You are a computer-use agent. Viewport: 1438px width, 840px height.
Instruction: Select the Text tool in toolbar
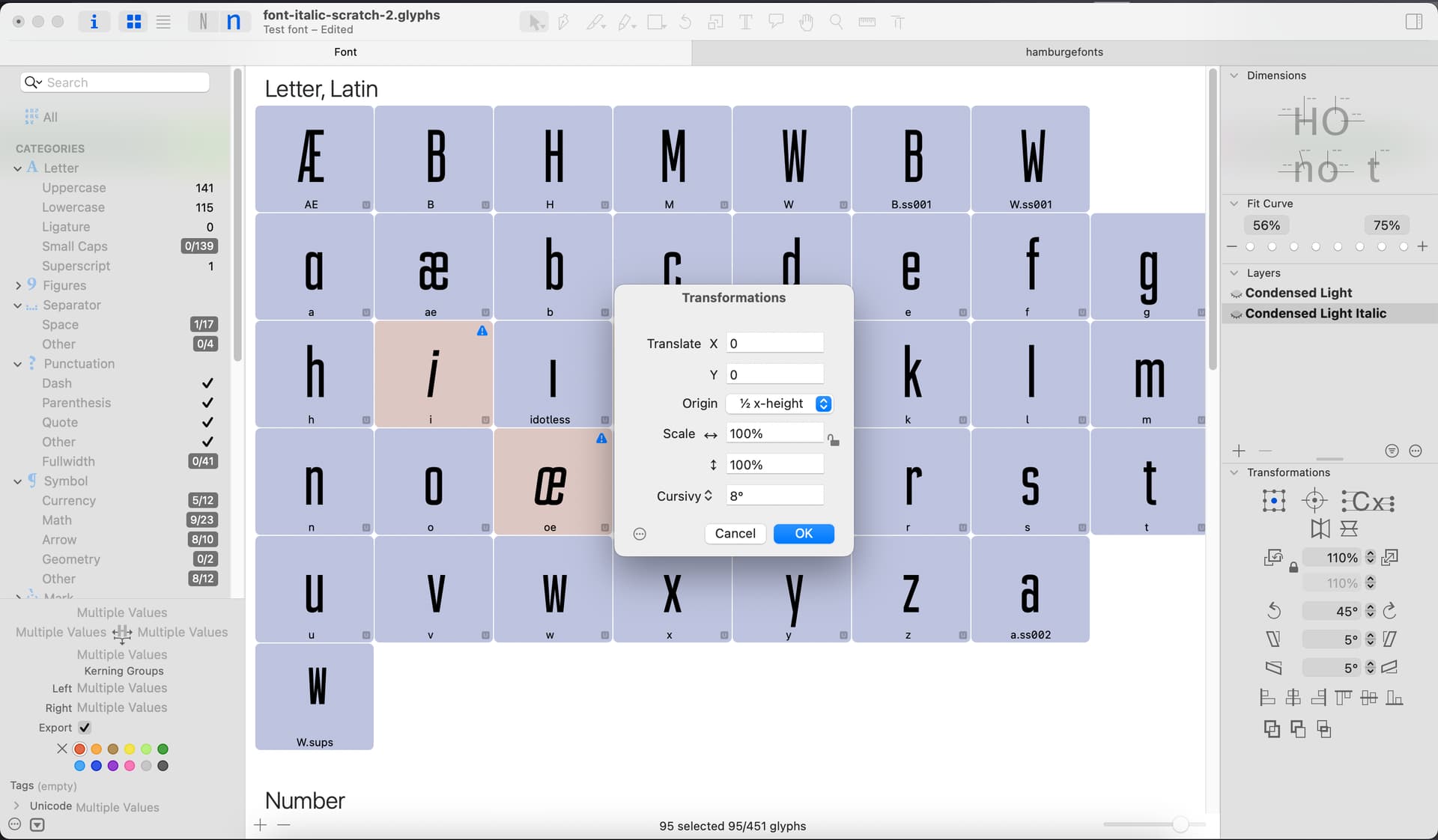pos(745,22)
